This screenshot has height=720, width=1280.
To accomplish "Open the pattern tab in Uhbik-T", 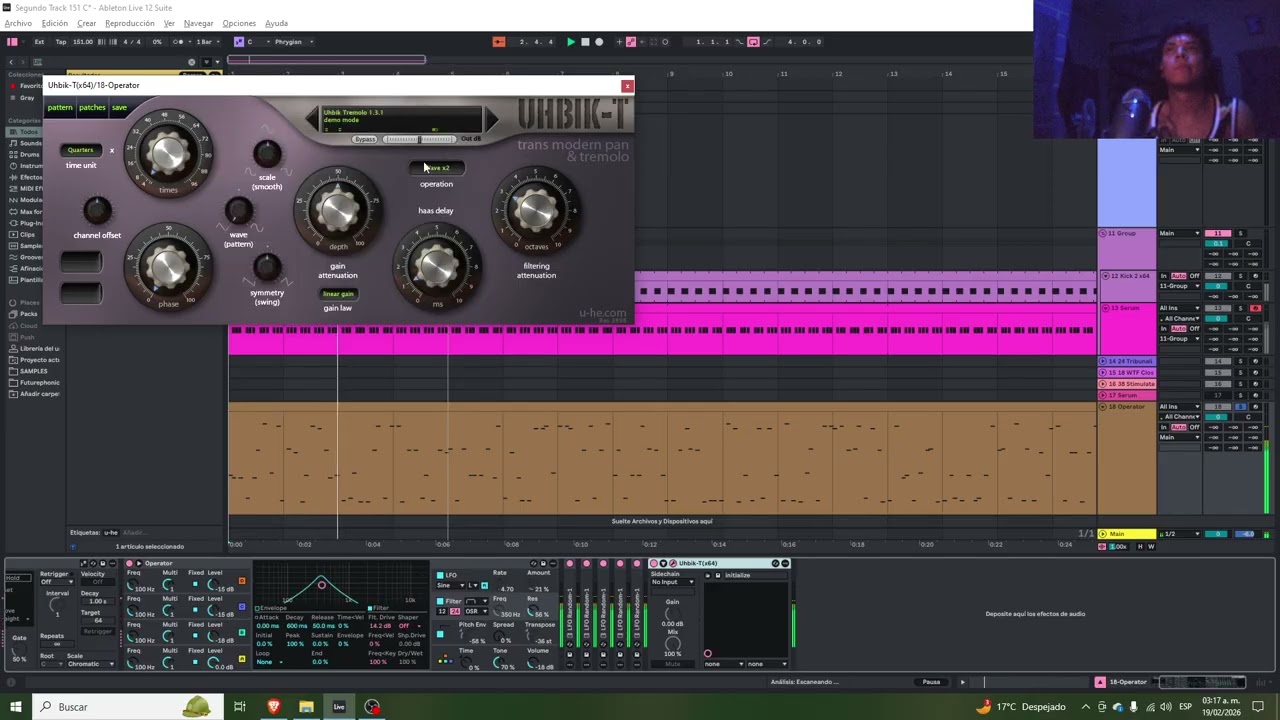I will [x=60, y=107].
